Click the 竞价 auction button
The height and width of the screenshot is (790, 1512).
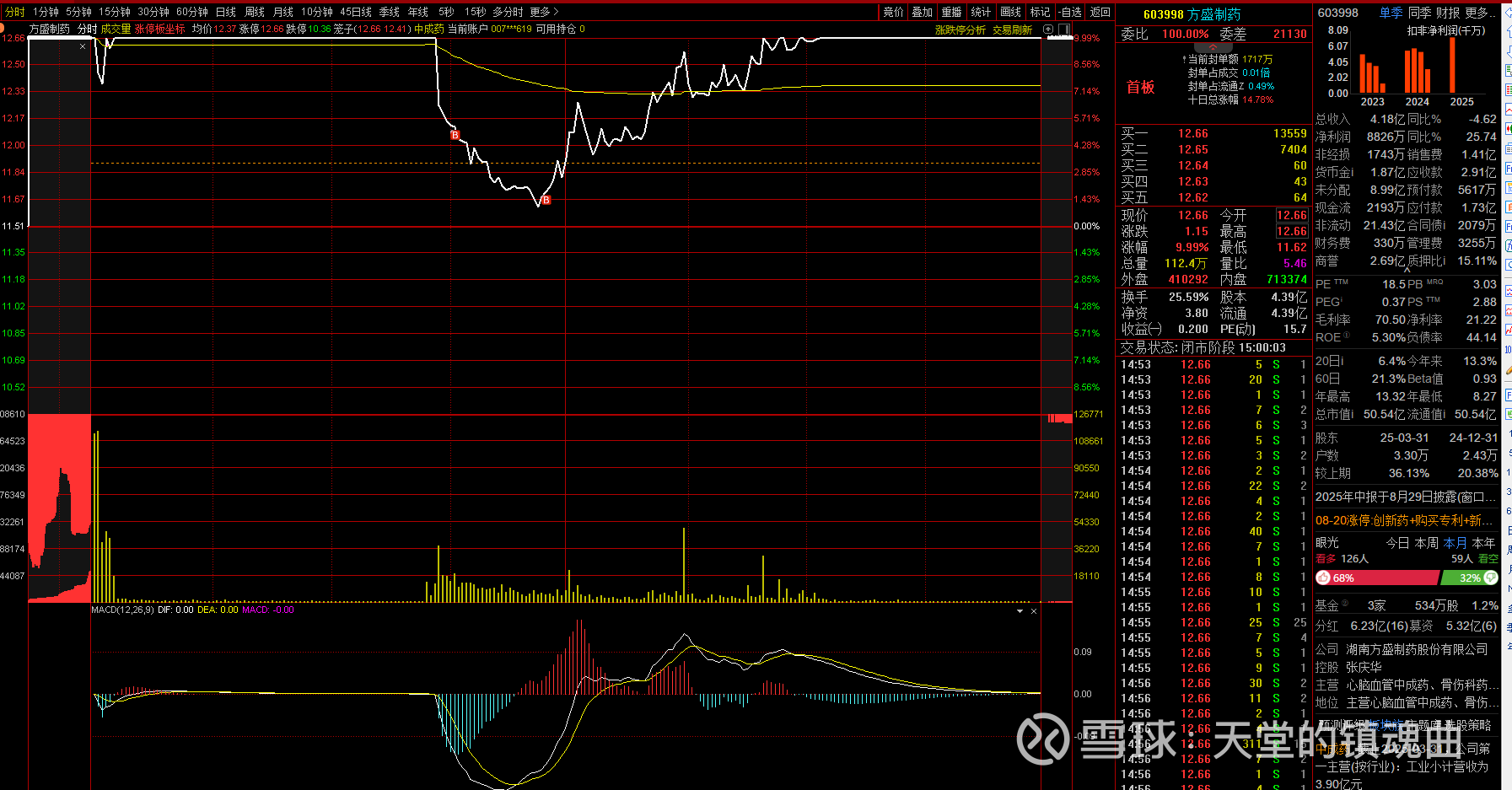[x=894, y=12]
